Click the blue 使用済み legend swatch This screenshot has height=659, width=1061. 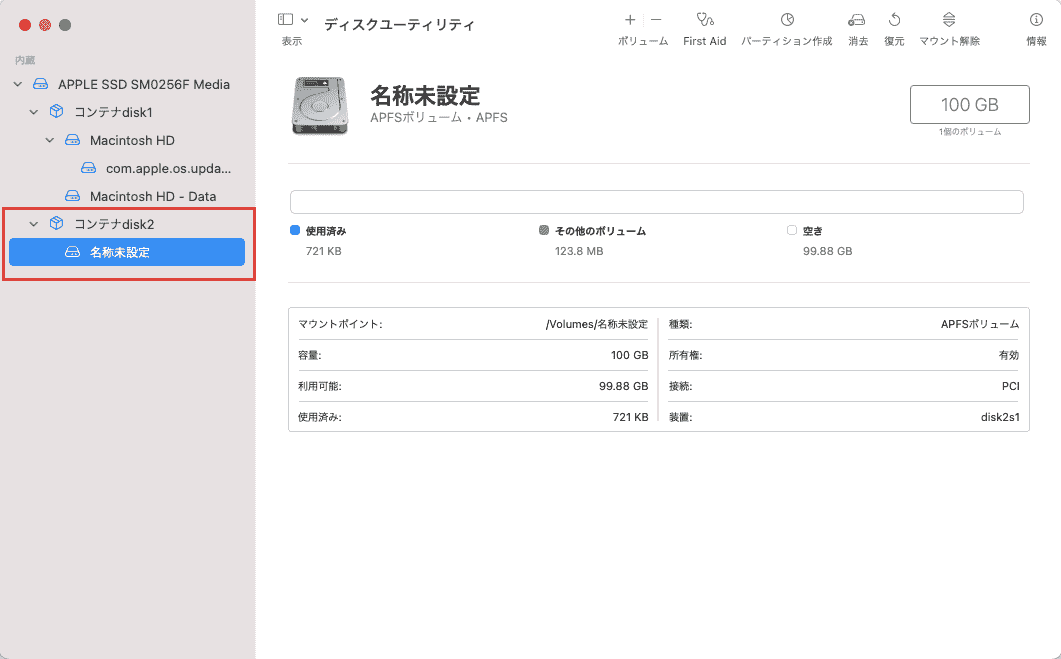point(295,230)
